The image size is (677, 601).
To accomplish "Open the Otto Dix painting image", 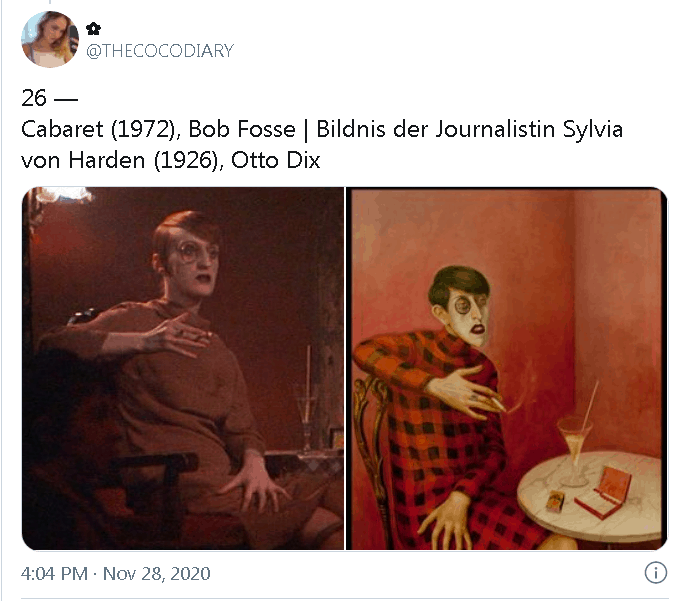I will pyautogui.click(x=506, y=368).
